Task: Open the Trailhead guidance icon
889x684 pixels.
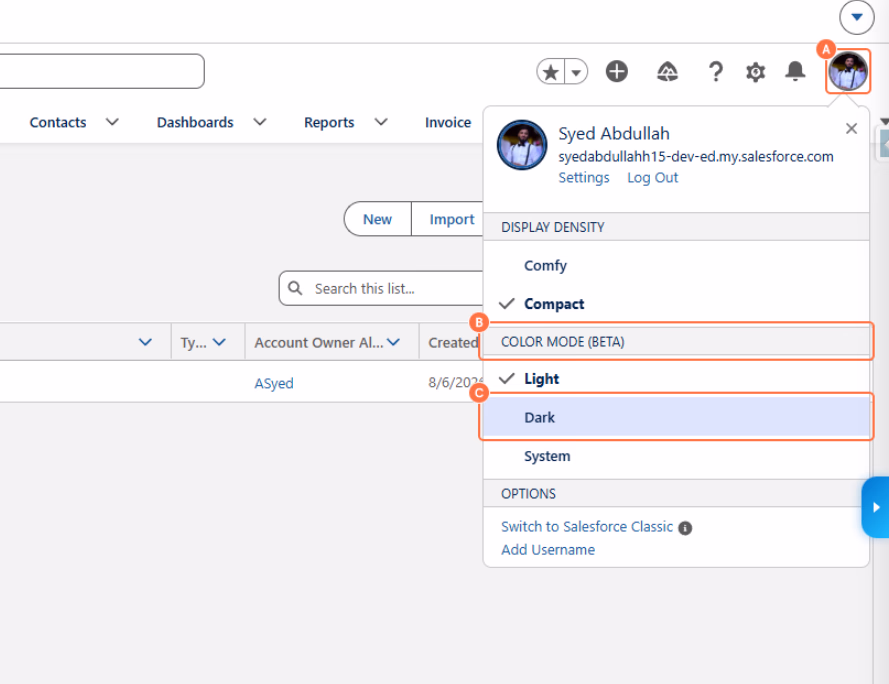Action: [667, 71]
